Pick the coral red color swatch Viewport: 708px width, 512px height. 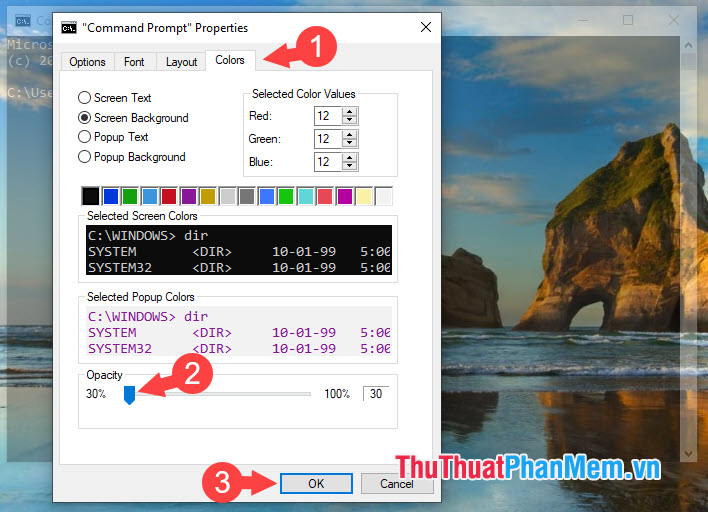[325, 196]
